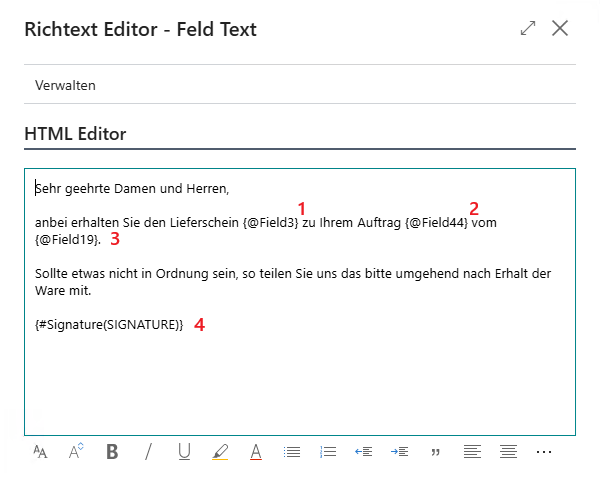Open the font family picker icon
600x486 pixels.
click(x=40, y=452)
